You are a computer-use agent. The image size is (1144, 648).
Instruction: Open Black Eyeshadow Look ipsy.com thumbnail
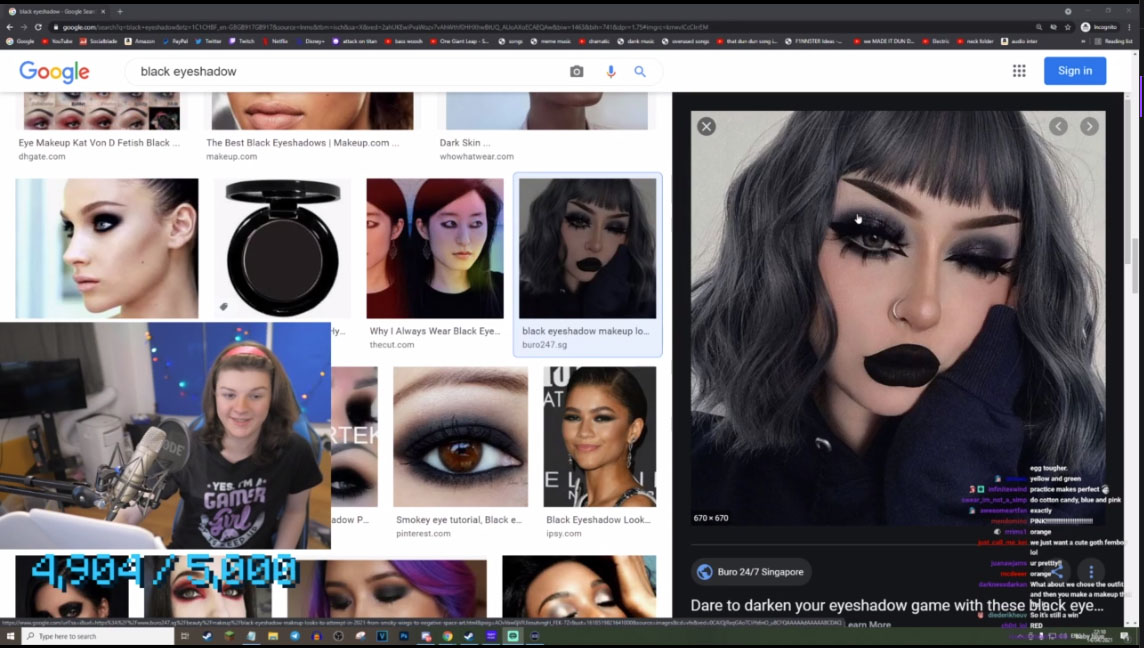click(600, 436)
